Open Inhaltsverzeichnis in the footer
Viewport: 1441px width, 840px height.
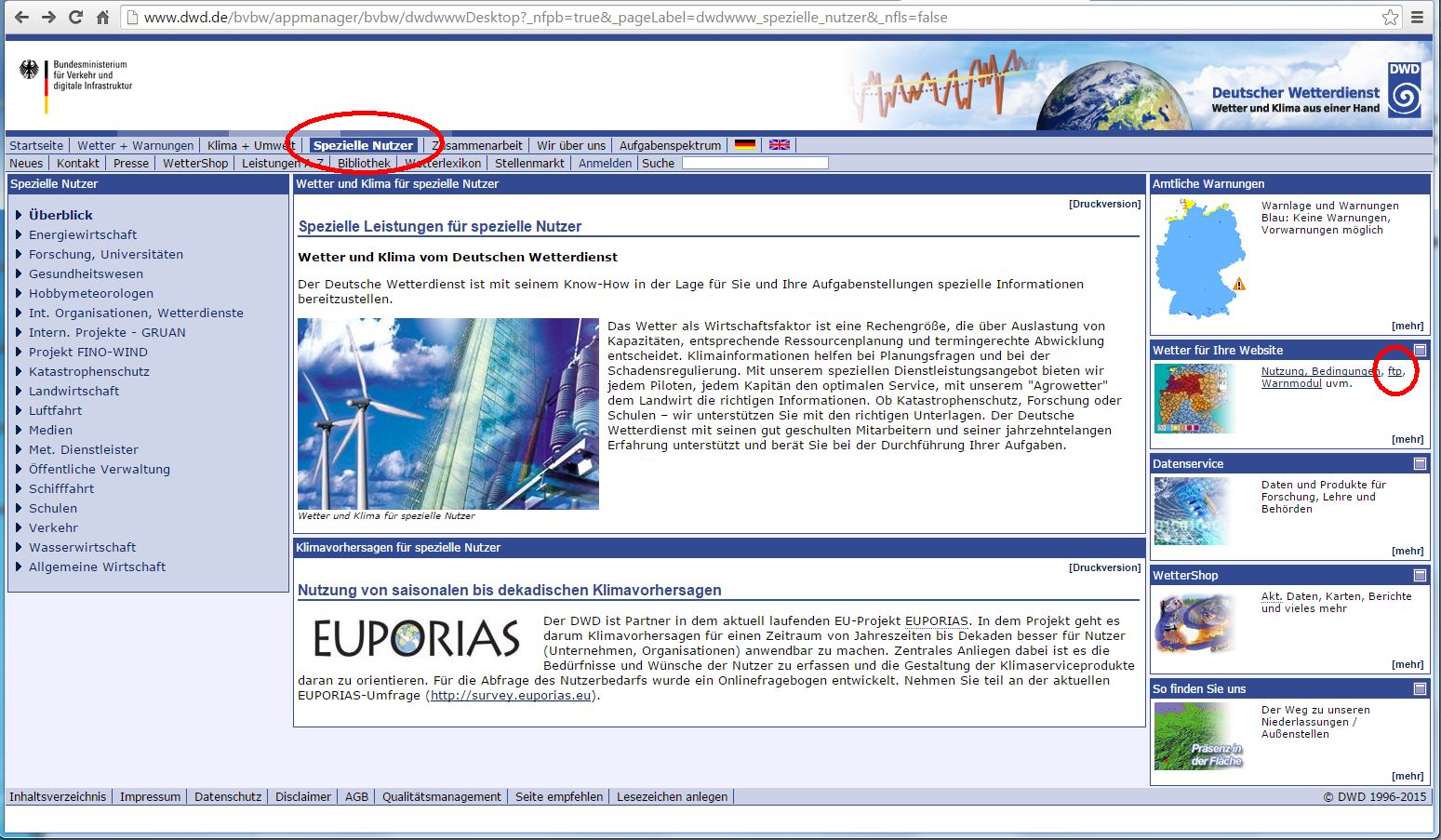point(58,796)
